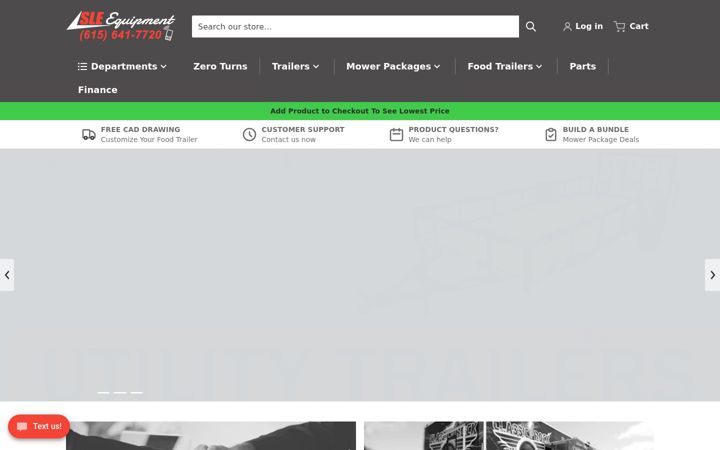720x450 pixels.
Task: Click the CUSTOMER SUPPORT heading
Action: pos(303,129)
